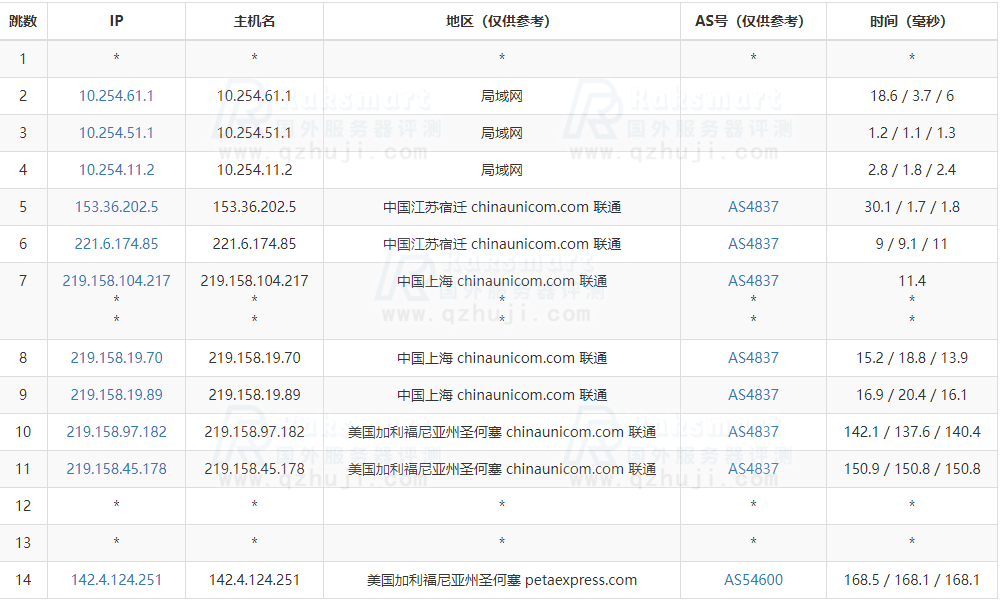Open AS4837 link in hop 5 row

click(x=753, y=207)
